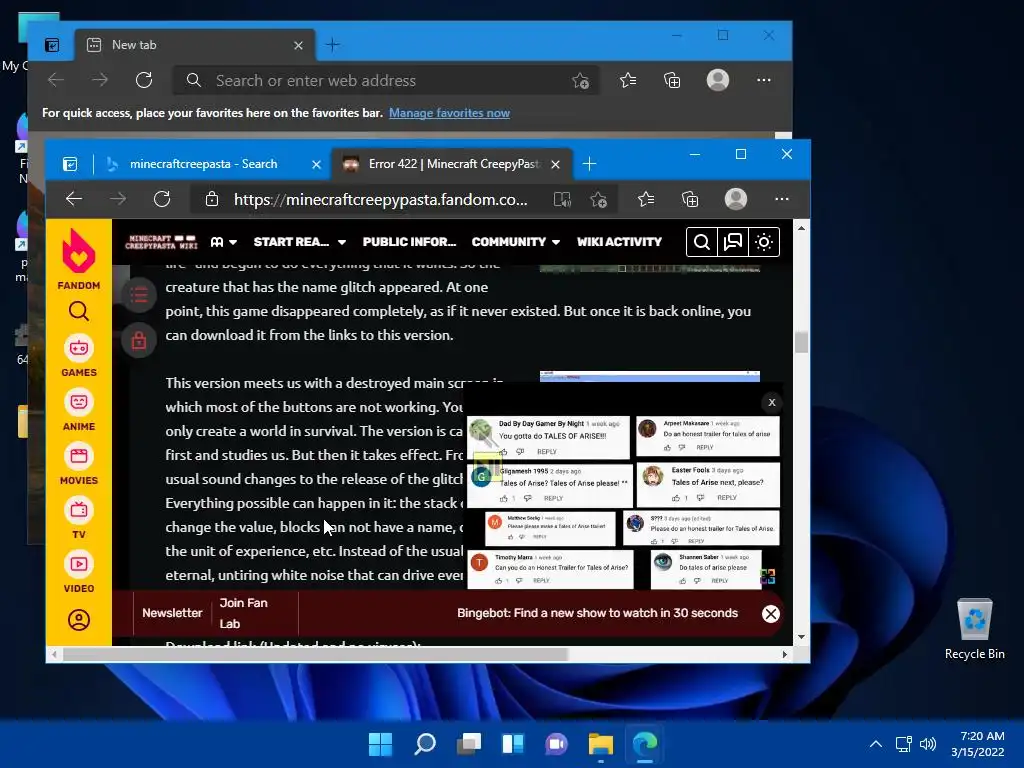Click the search box in the back New tab window
Image resolution: width=1024 pixels, height=768 pixels.
click(385, 80)
